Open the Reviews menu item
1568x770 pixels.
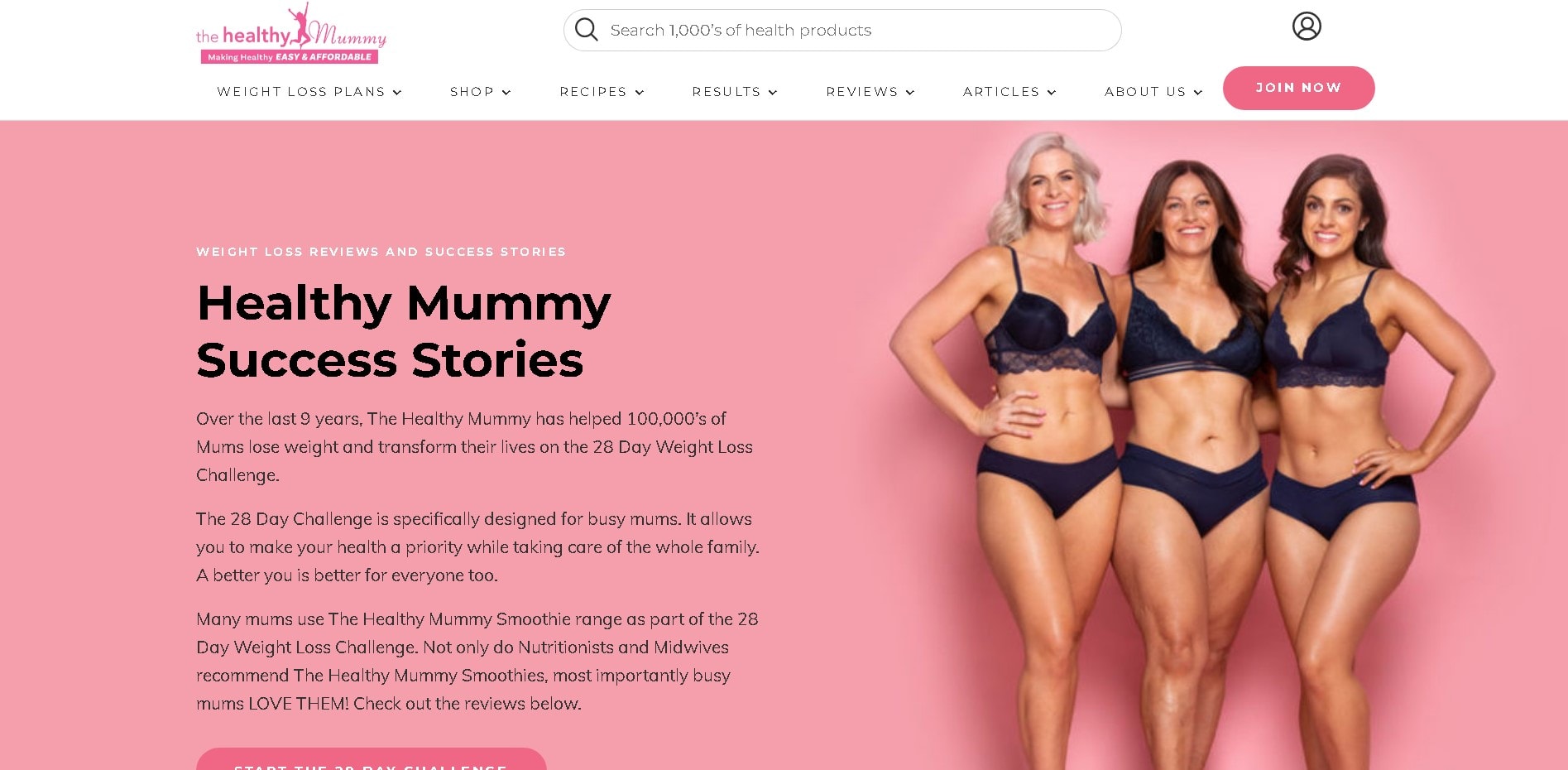pyautogui.click(x=862, y=92)
